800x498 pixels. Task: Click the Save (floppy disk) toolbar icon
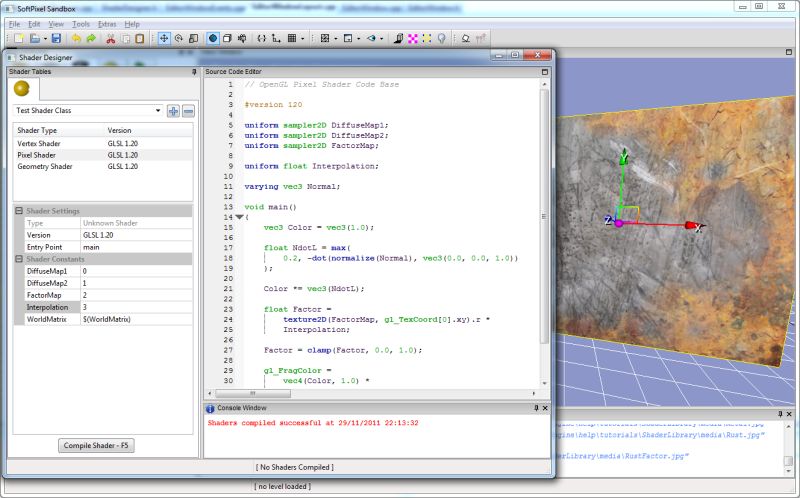[x=57, y=38]
